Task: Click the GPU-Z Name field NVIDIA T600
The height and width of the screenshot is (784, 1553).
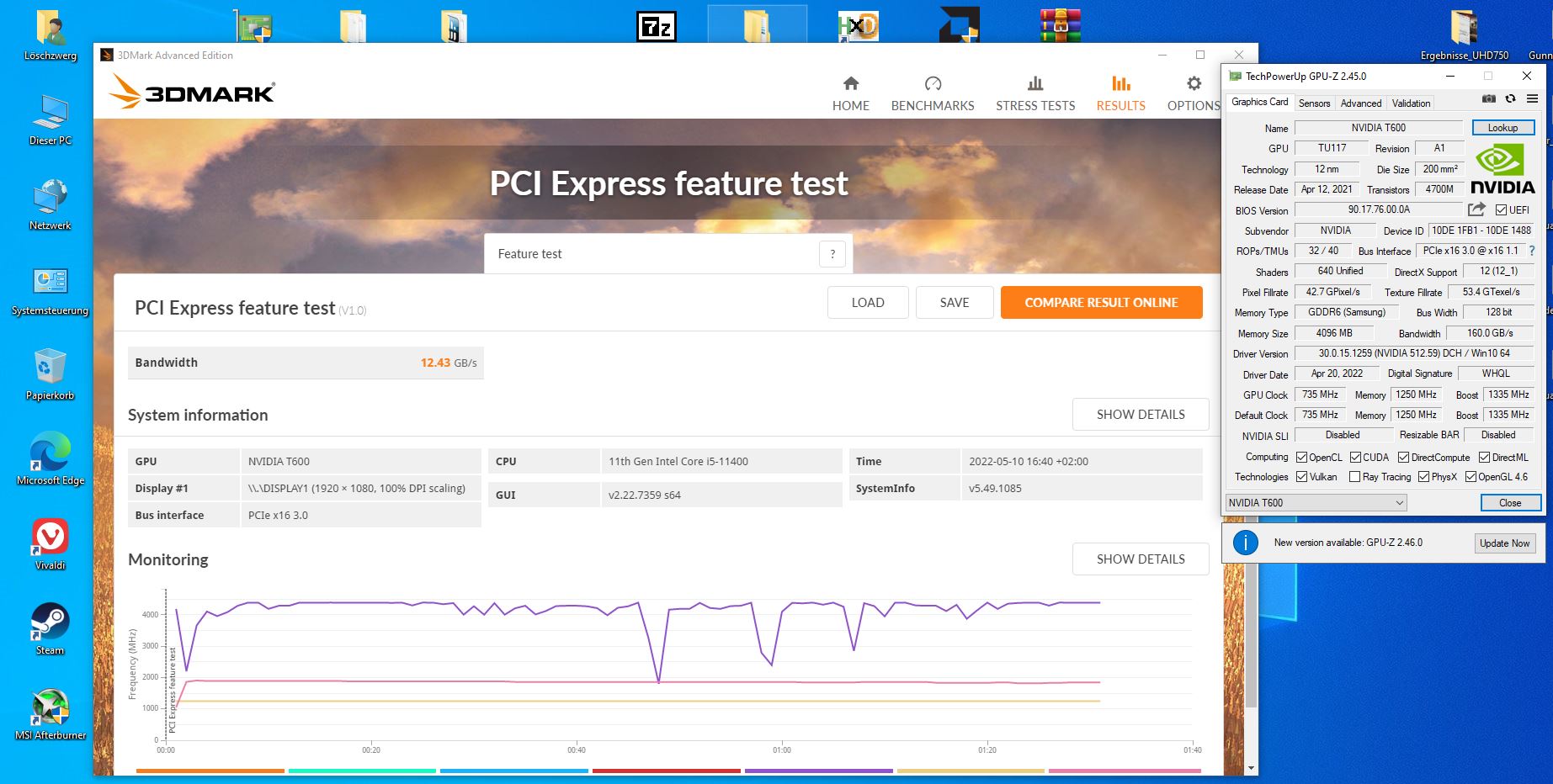Action: tap(1379, 128)
